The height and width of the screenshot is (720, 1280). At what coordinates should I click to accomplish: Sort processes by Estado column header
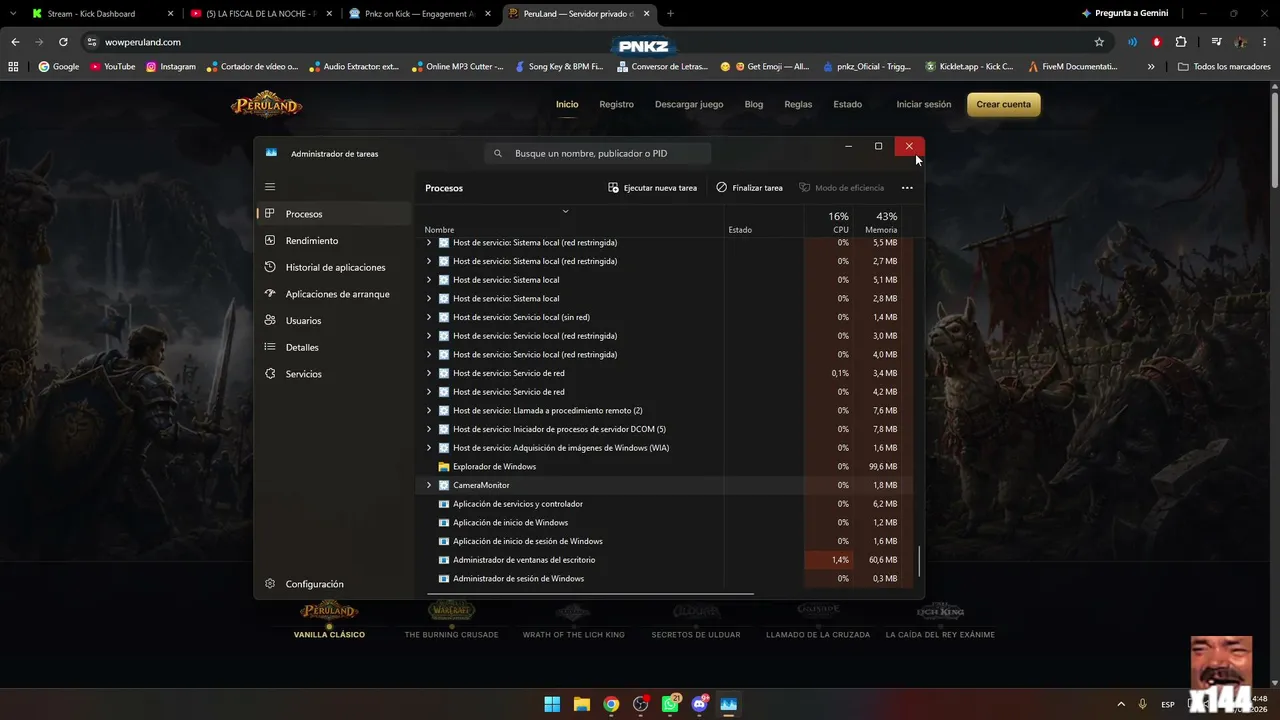click(764, 222)
